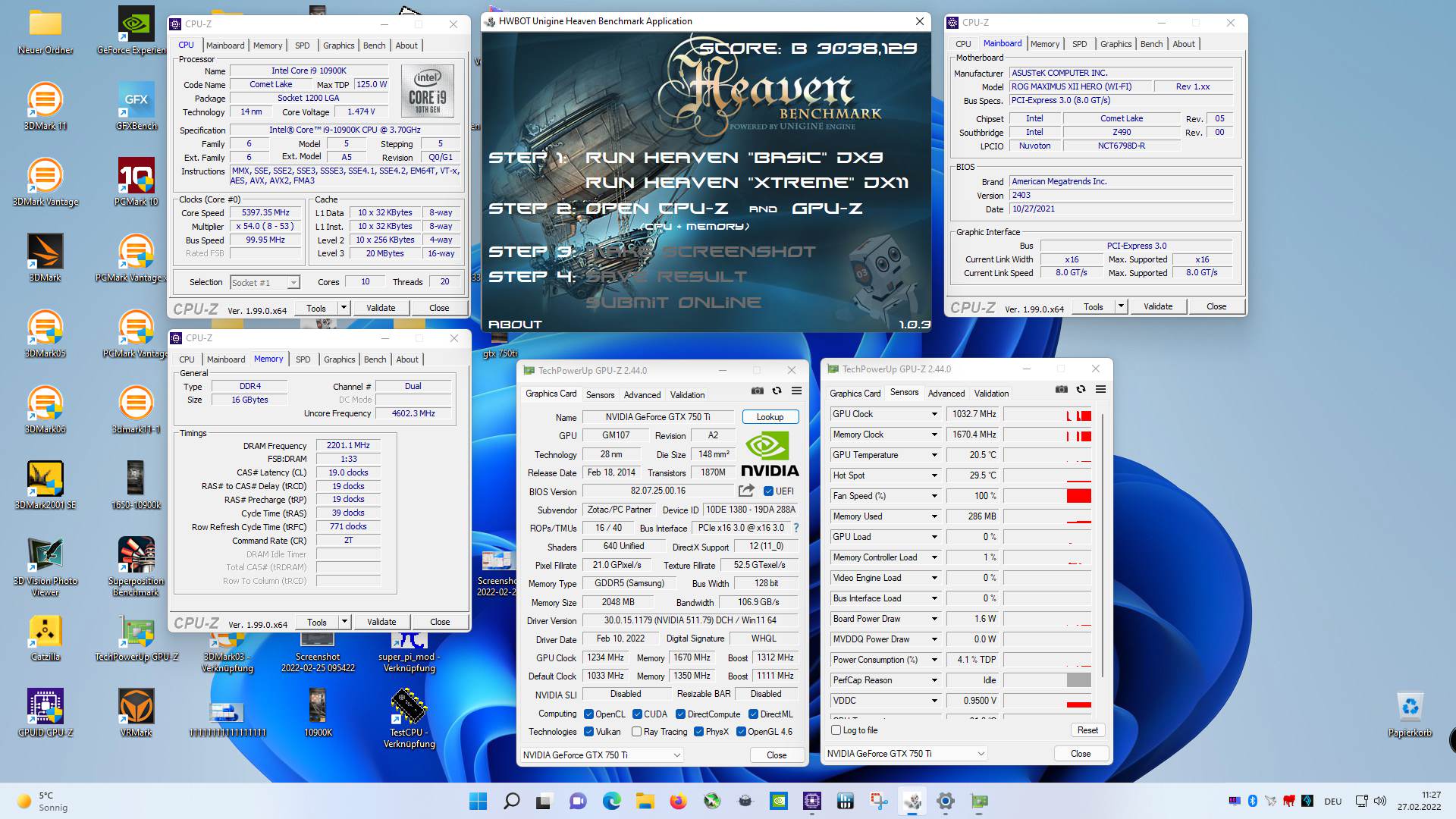
Task: Open Firefox from the taskbar
Action: 678,801
